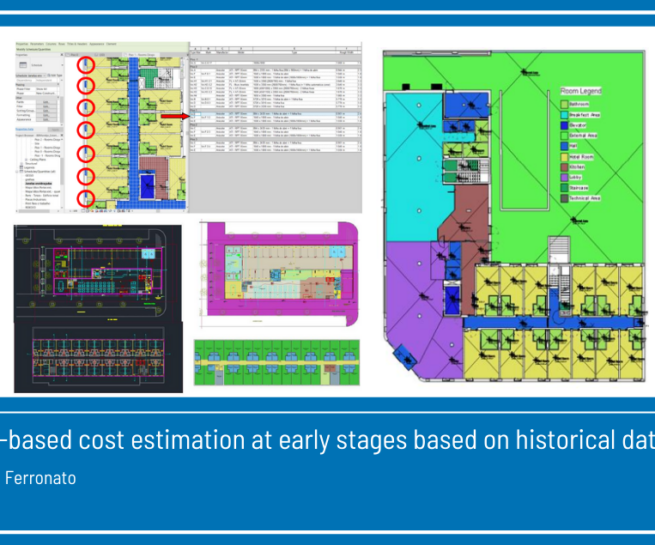Open the green hotel rooms strip image
Screen dimensions: 655x545
point(277,362)
